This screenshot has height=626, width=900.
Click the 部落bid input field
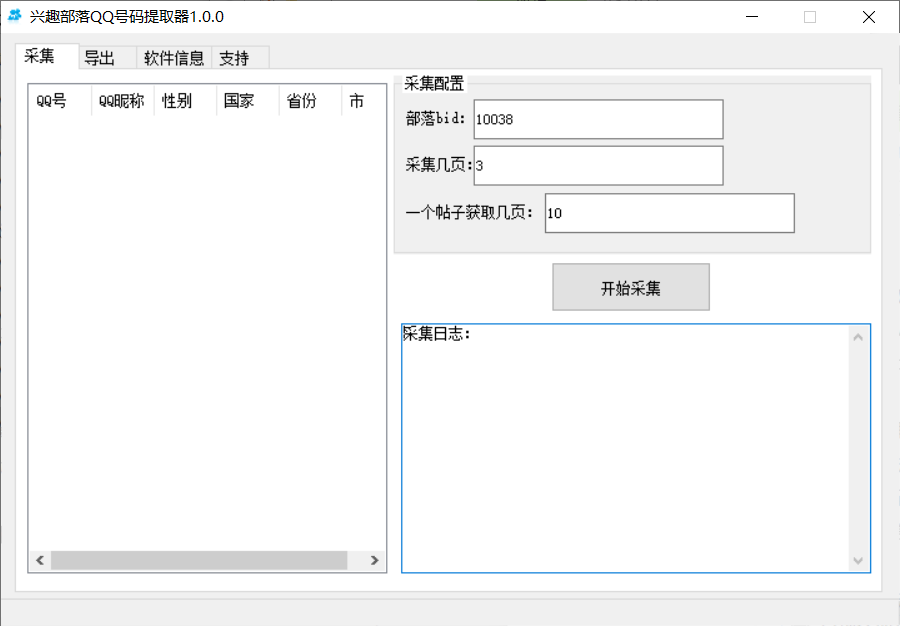598,119
